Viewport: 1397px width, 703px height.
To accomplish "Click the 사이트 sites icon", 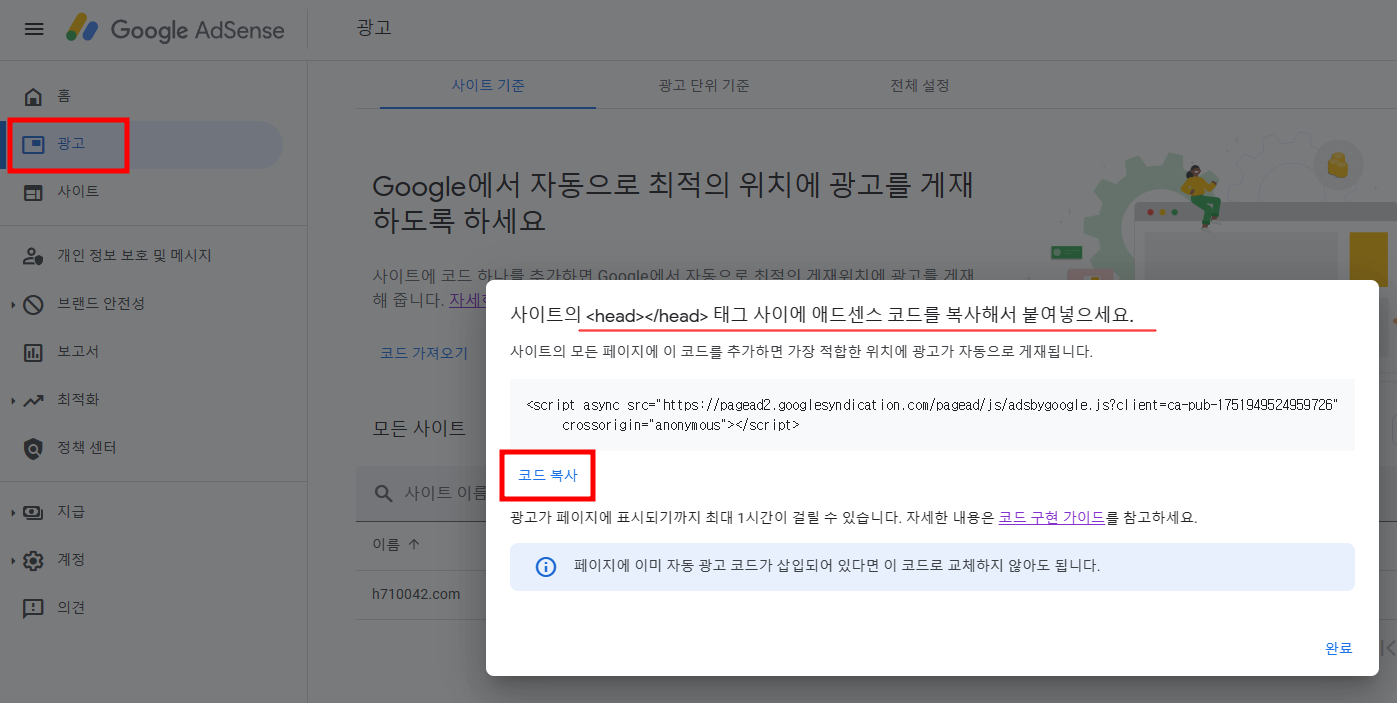I will point(33,192).
